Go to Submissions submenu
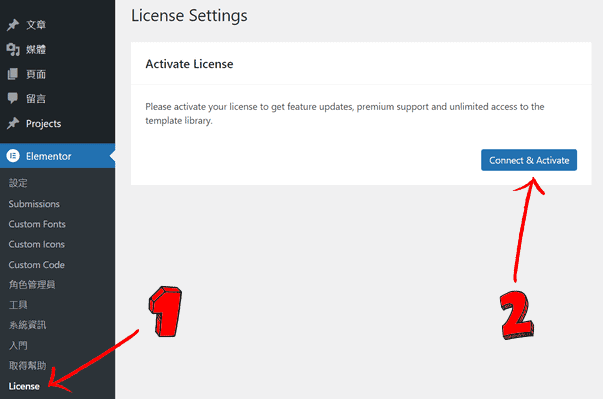603x399 pixels. point(34,204)
